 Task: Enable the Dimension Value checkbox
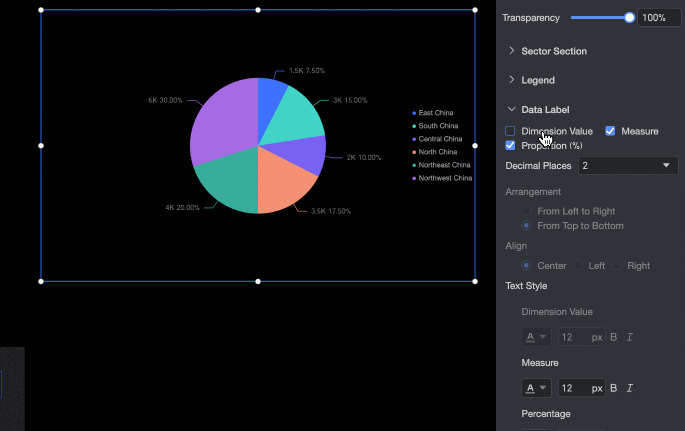pyautogui.click(x=510, y=131)
